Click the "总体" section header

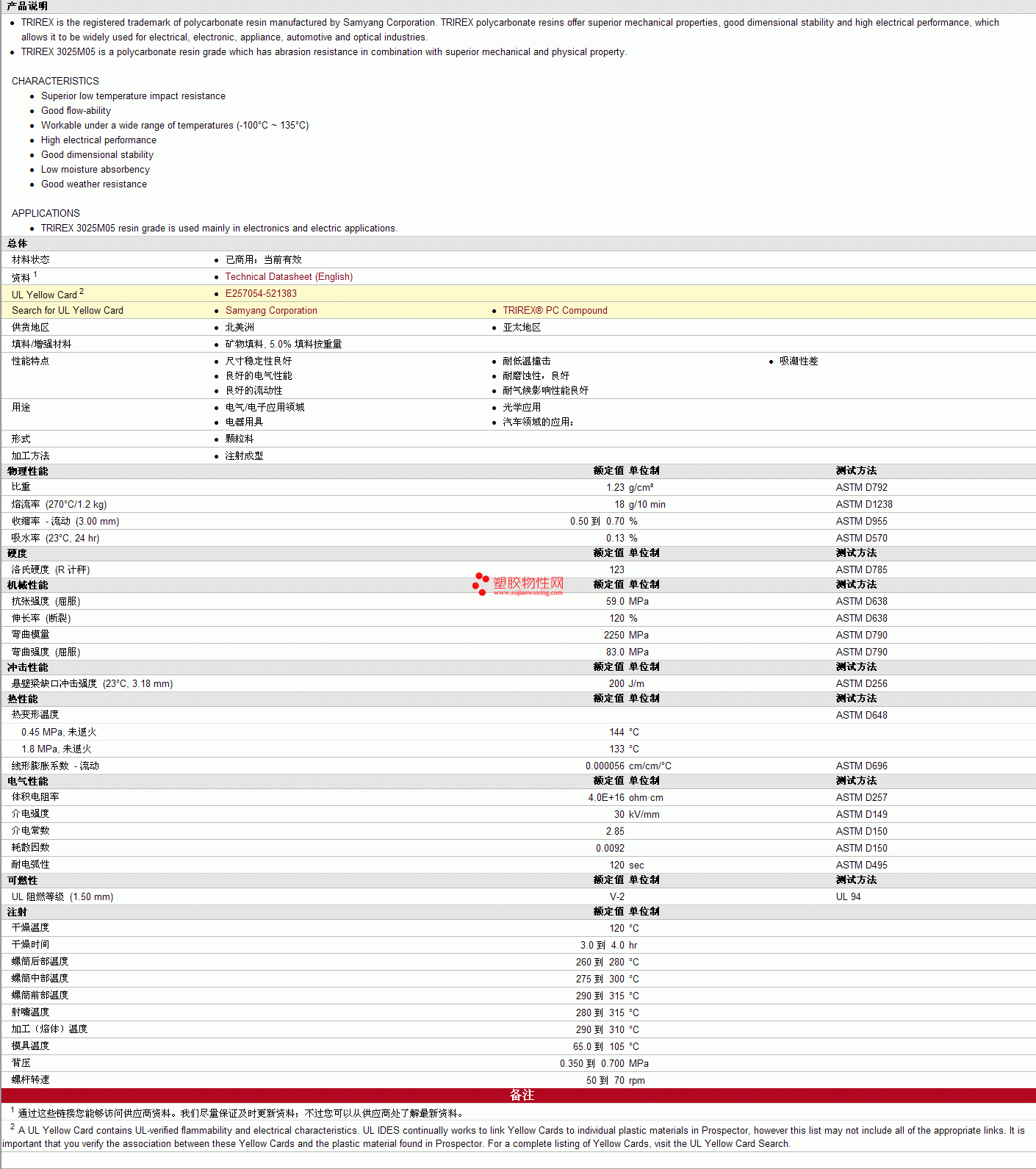click(17, 244)
